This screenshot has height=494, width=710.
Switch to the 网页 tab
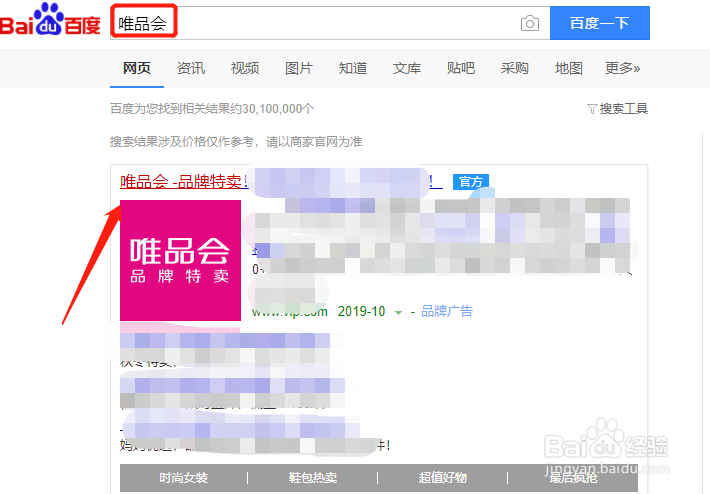tap(137, 68)
